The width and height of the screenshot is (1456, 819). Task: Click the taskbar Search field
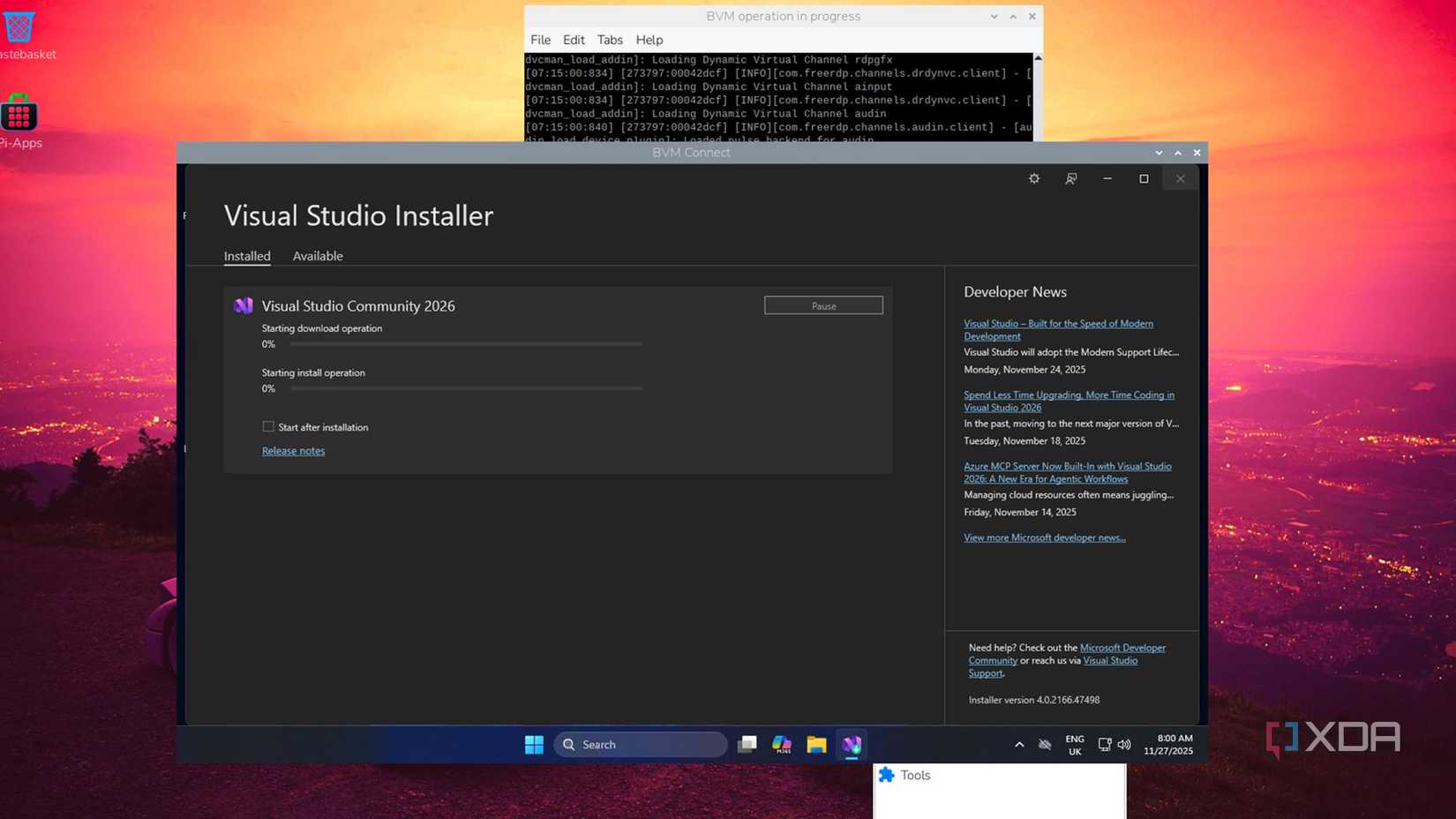(640, 744)
